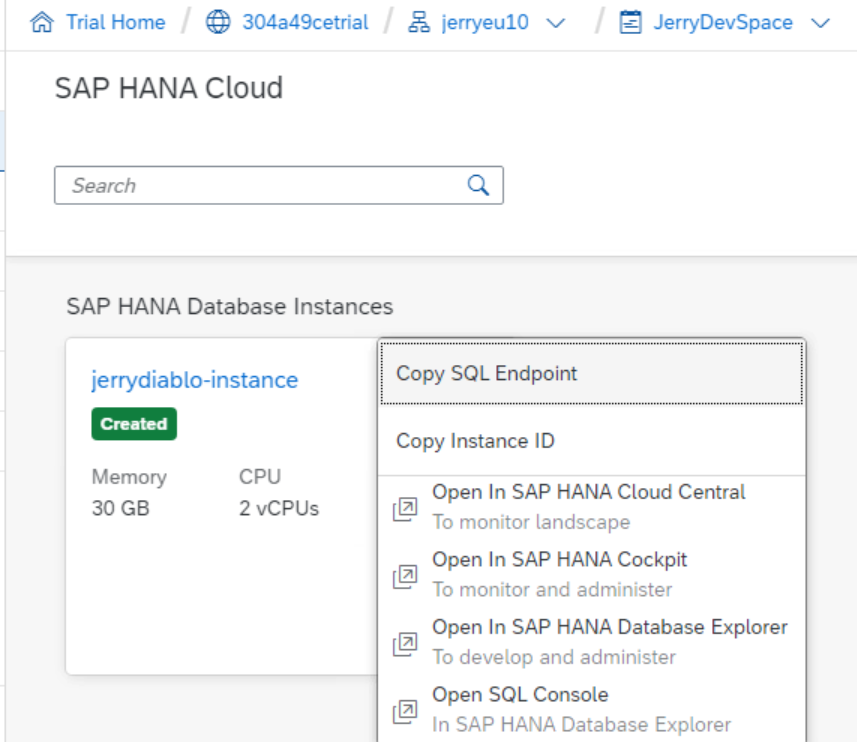
Task: Click the globe icon beside 304a49cetrial
Action: 217,23
